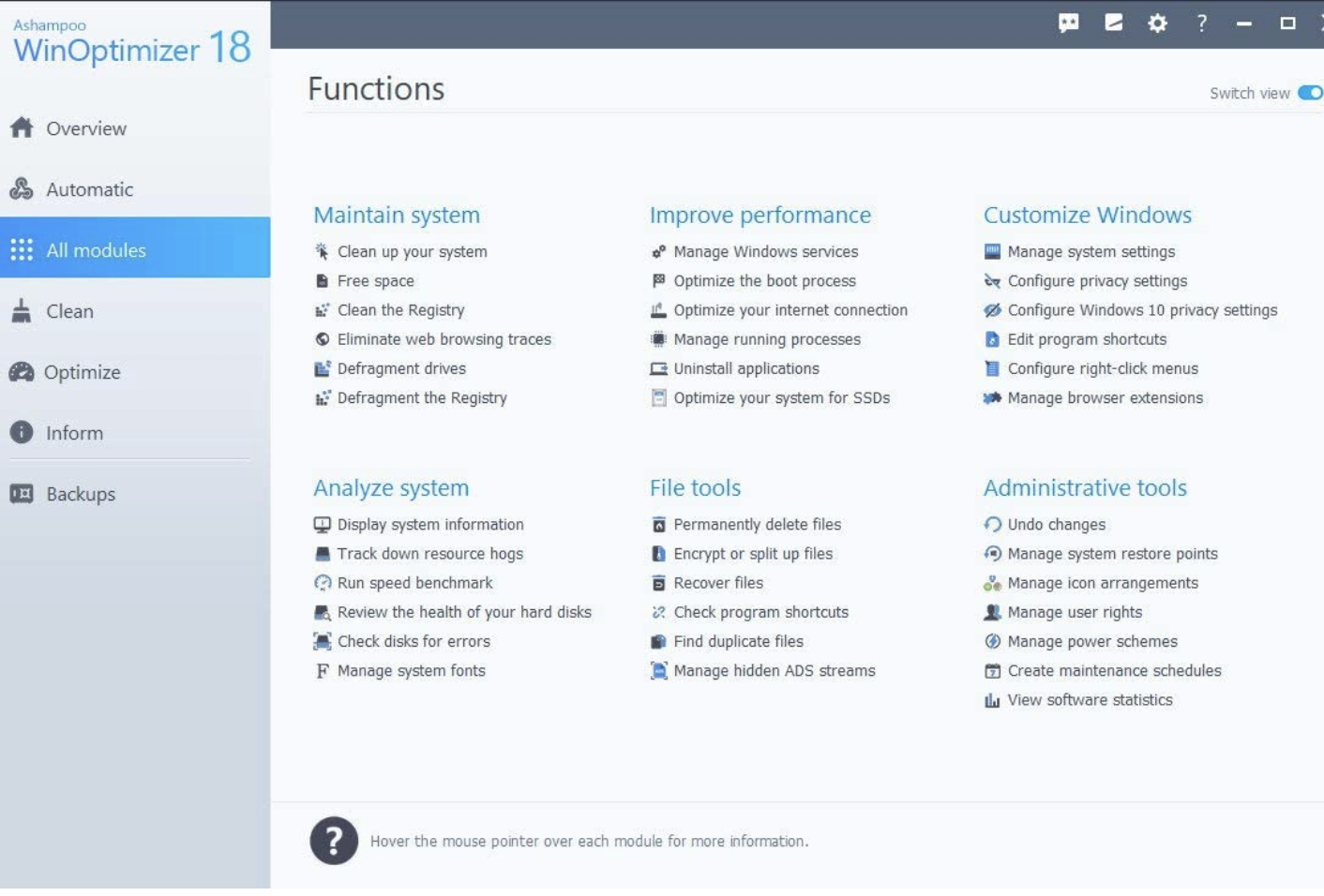The image size is (1324, 896).
Task: Click the icon beside Defragment drives
Action: [322, 368]
